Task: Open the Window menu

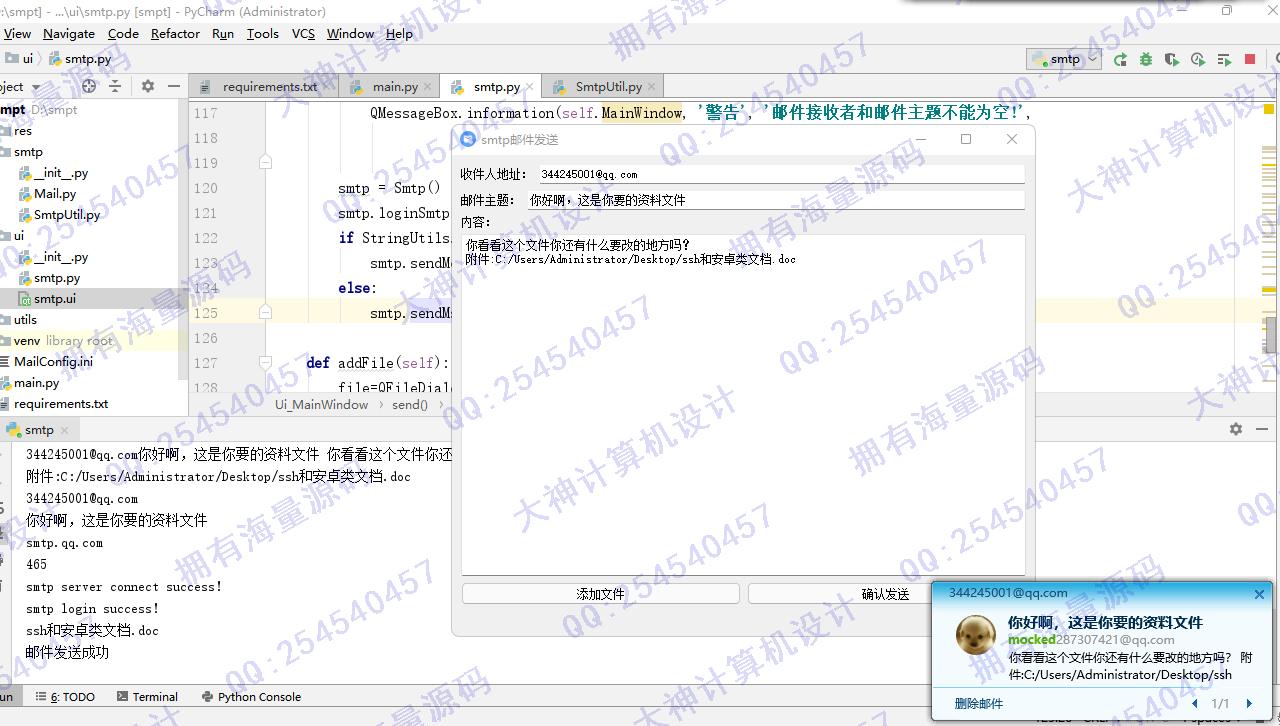Action: coord(350,33)
